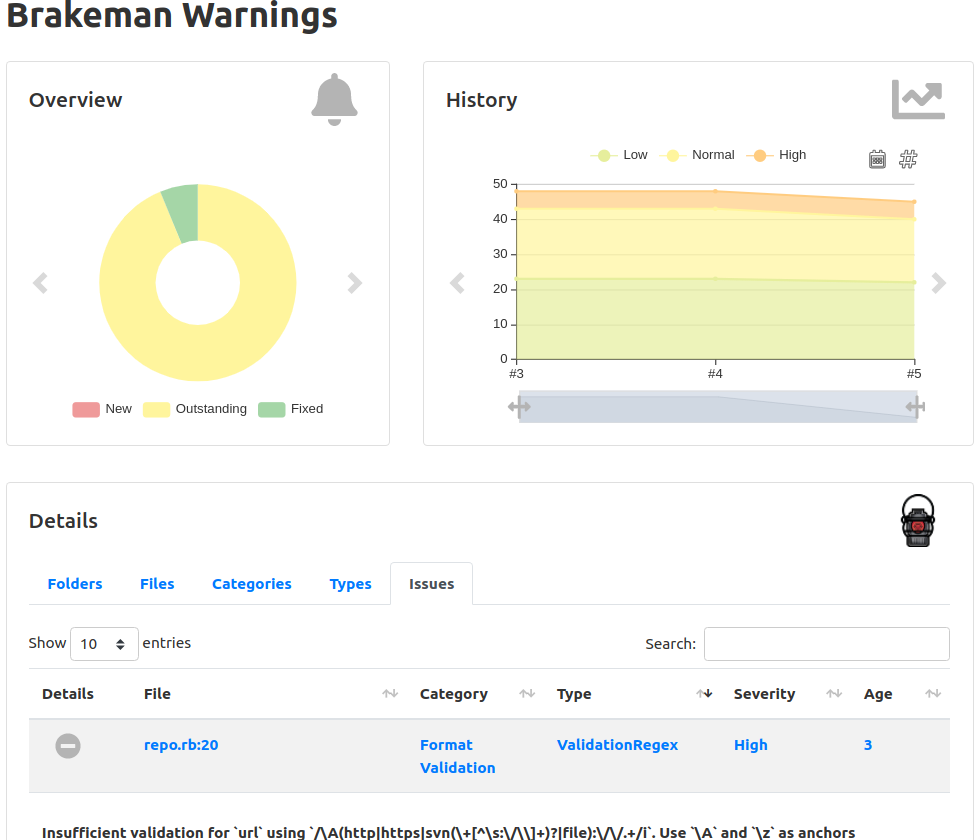Click the right handle of History zoom slider
Screen dimensions: 975x840
[x=915, y=407]
